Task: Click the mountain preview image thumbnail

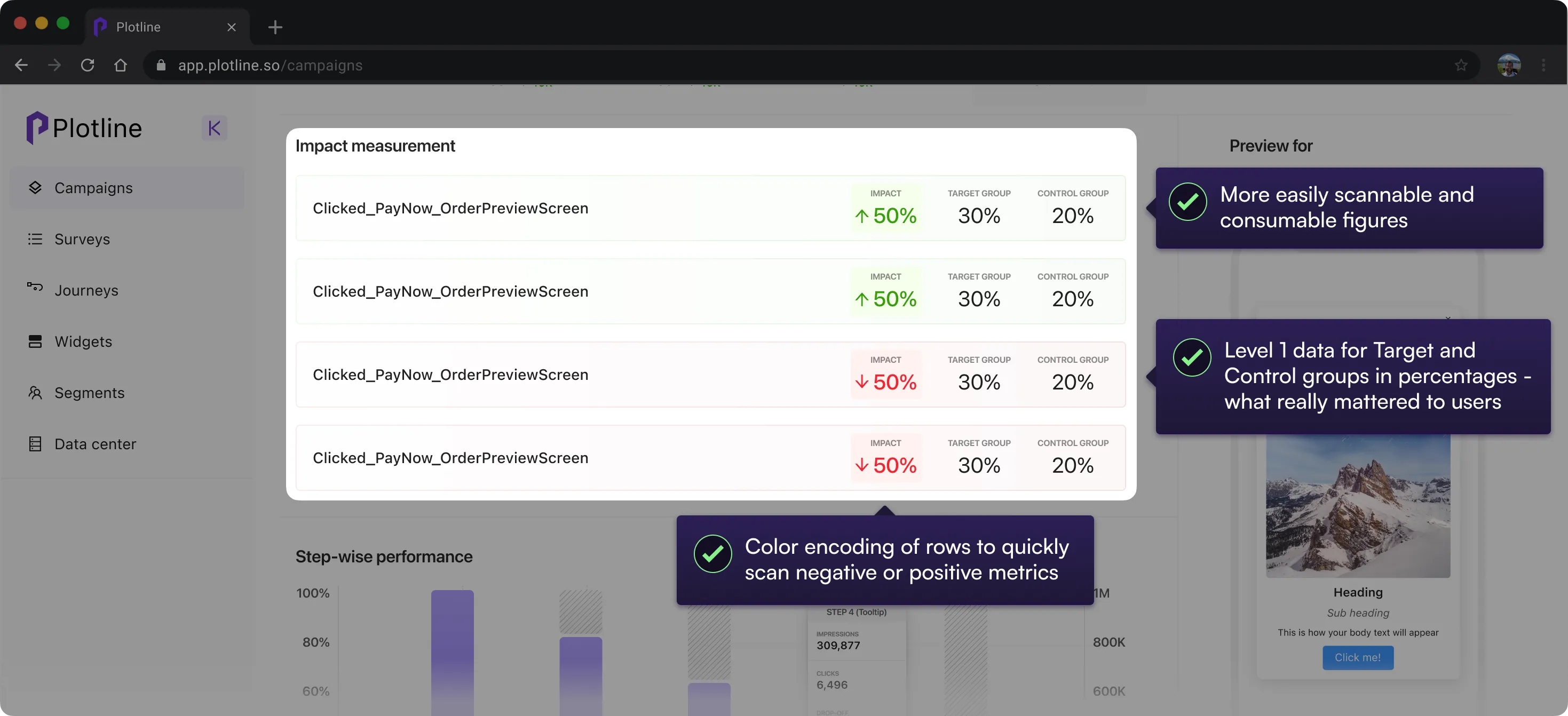Action: [1357, 505]
